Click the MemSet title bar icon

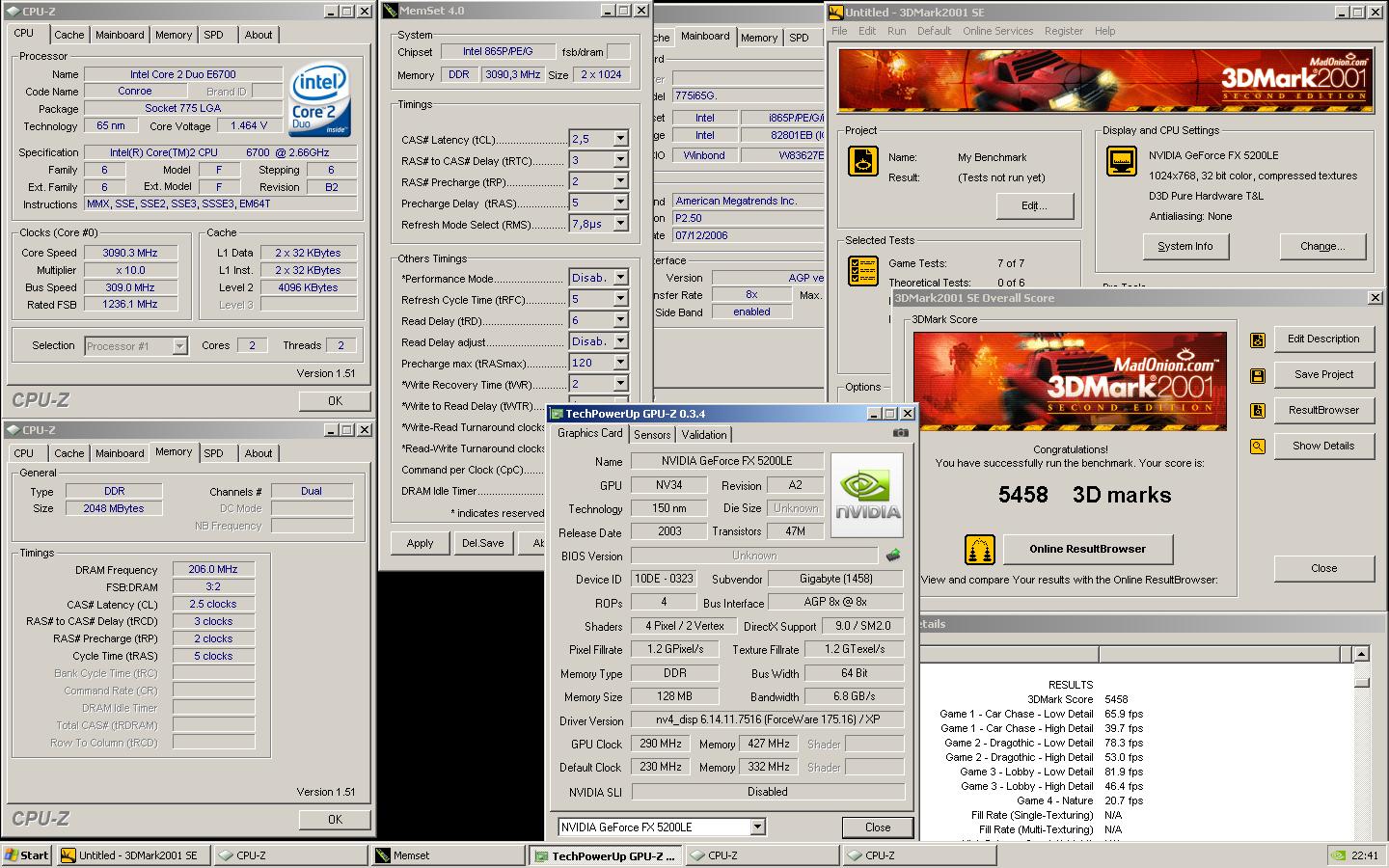(x=390, y=11)
